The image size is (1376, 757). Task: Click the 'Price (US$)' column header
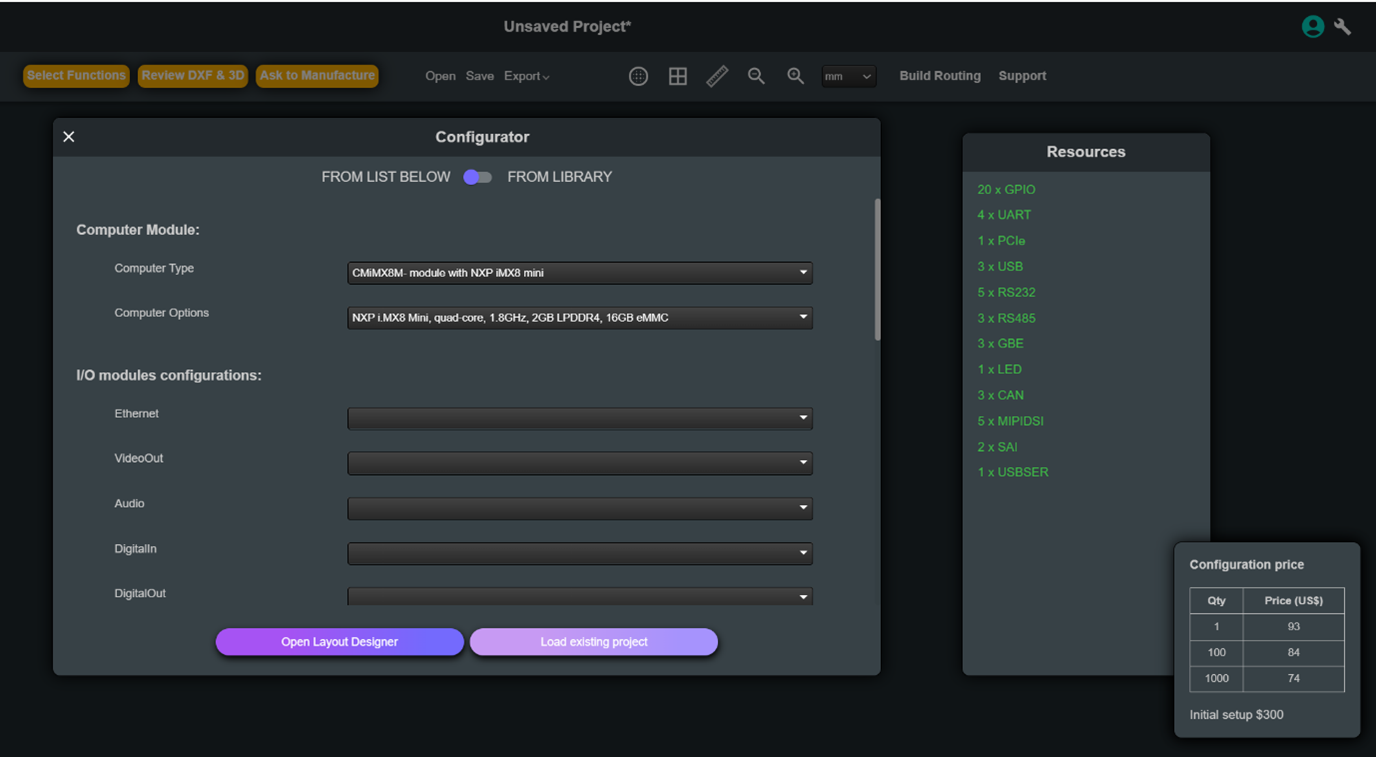pos(1294,601)
